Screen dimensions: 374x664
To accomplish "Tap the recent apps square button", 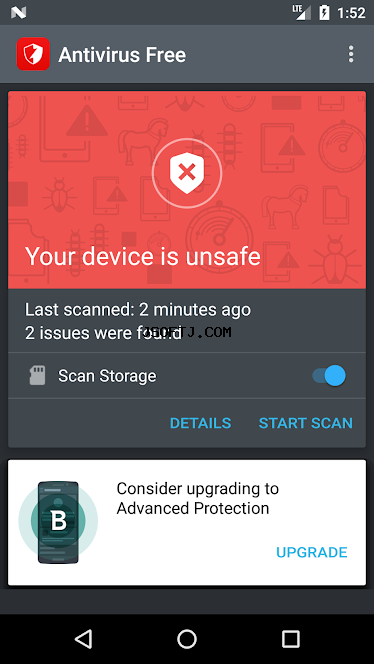I will (x=291, y=639).
